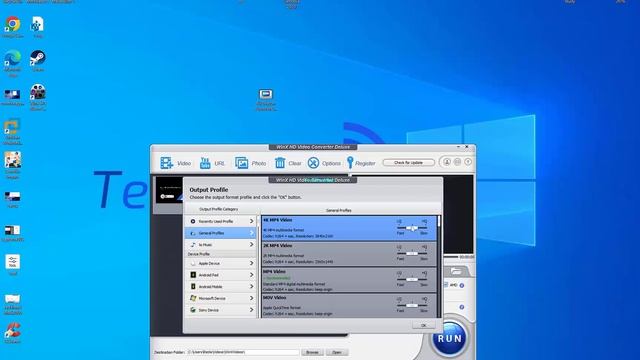The image size is (640, 360).
Task: Adjust 2K MP4 Video quality slider
Action: coord(412,254)
